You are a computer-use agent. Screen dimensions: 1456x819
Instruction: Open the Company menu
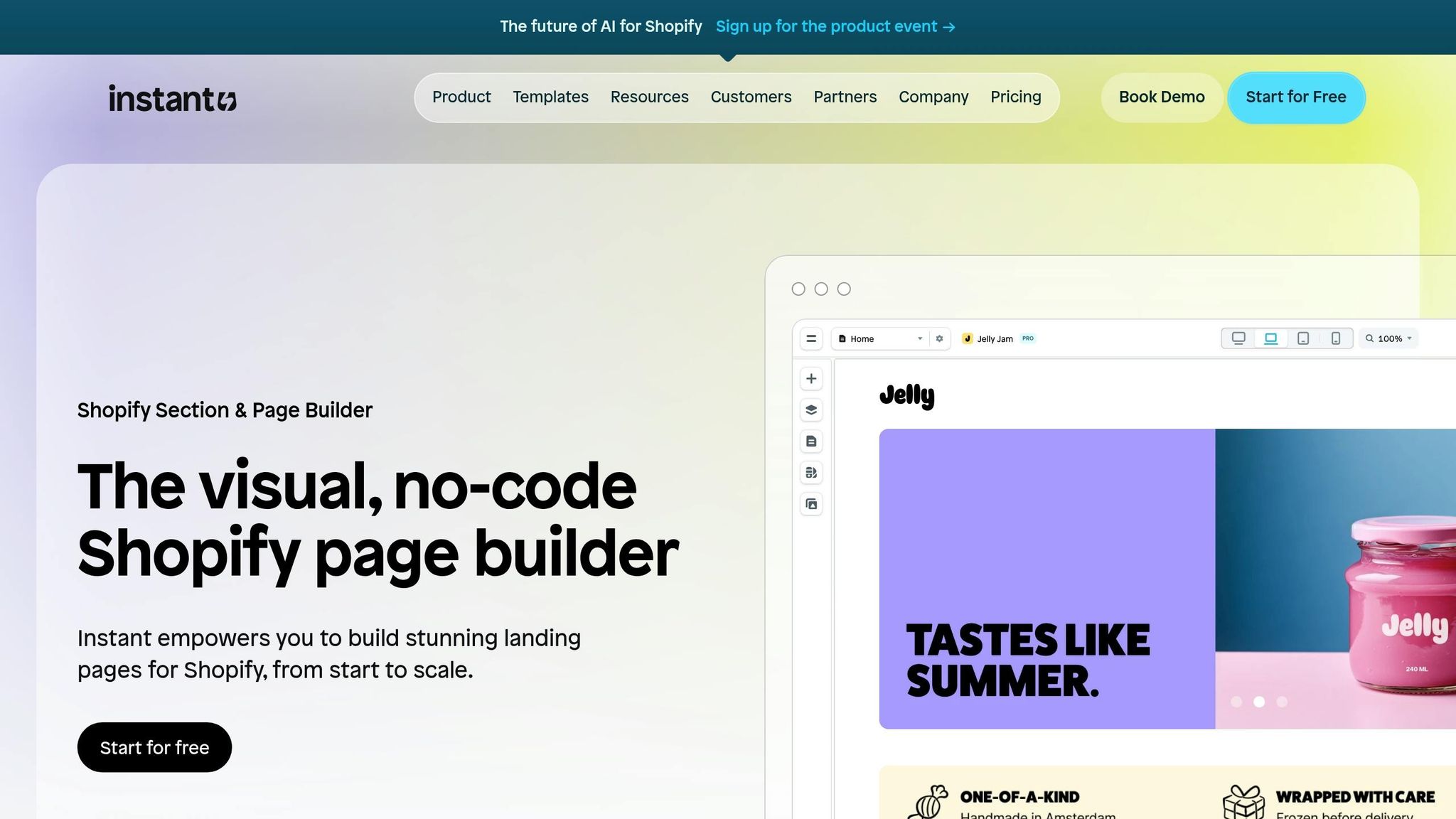click(x=933, y=97)
